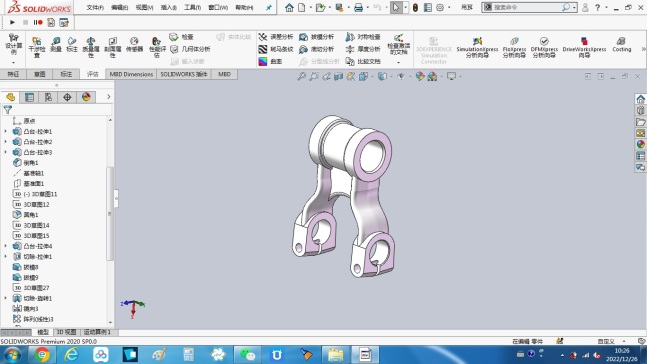Viewport: 647px width, 364px height.
Task: Open the 工具 Tools menu
Action: tap(192, 7)
